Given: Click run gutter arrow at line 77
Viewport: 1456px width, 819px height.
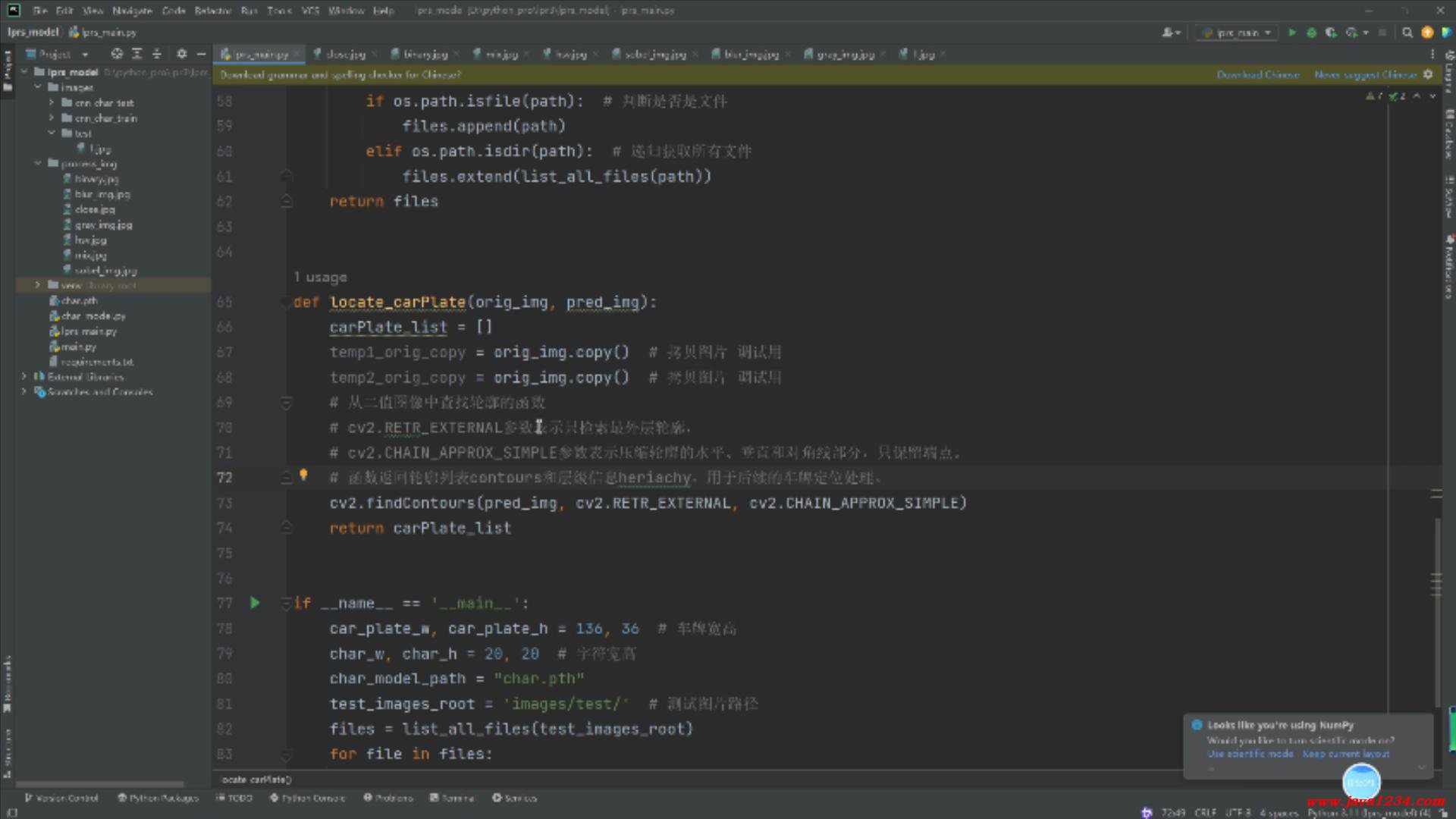Looking at the screenshot, I should [x=255, y=603].
